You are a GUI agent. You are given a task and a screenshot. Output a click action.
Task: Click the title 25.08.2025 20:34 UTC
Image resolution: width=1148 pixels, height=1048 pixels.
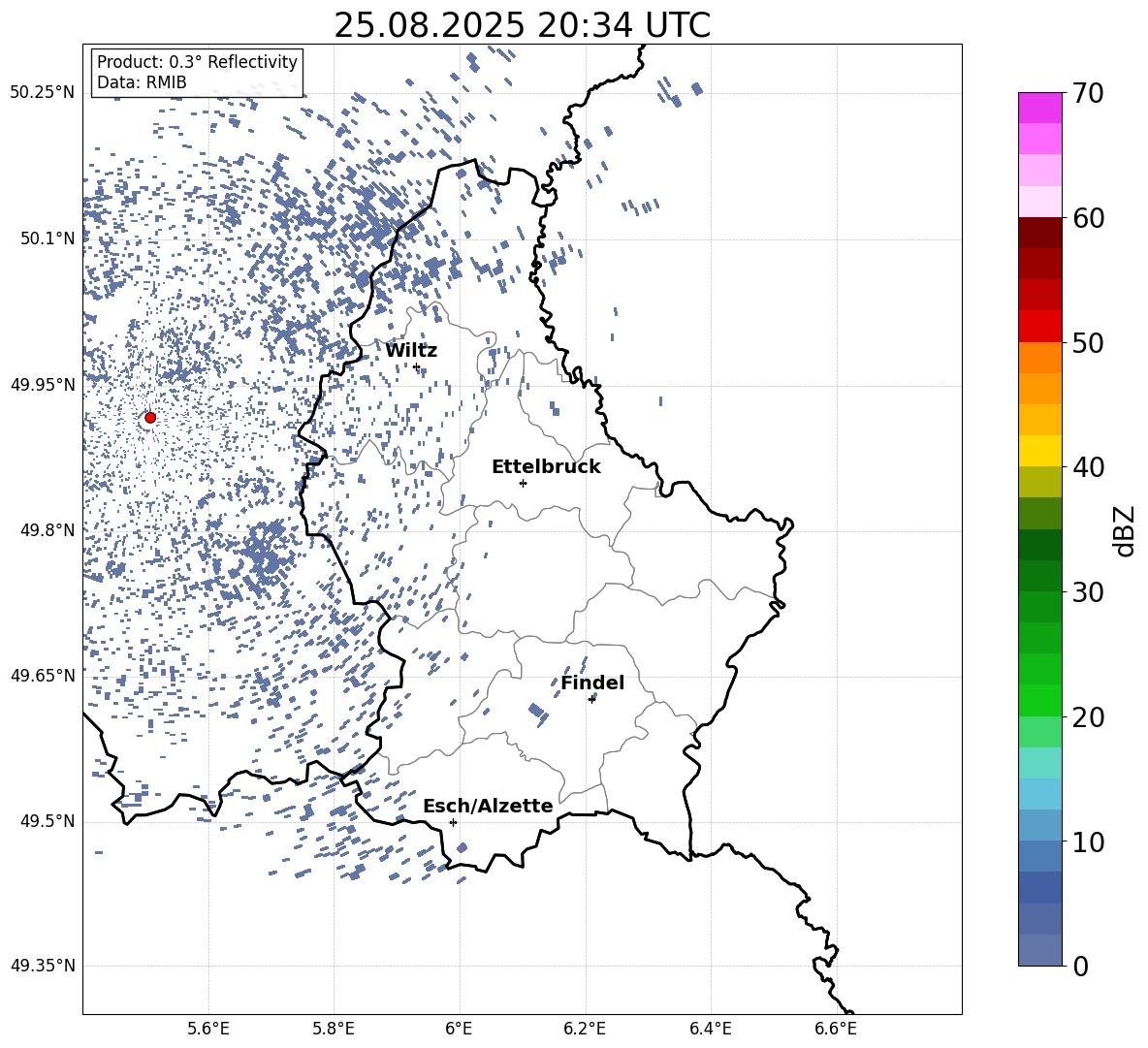[522, 25]
